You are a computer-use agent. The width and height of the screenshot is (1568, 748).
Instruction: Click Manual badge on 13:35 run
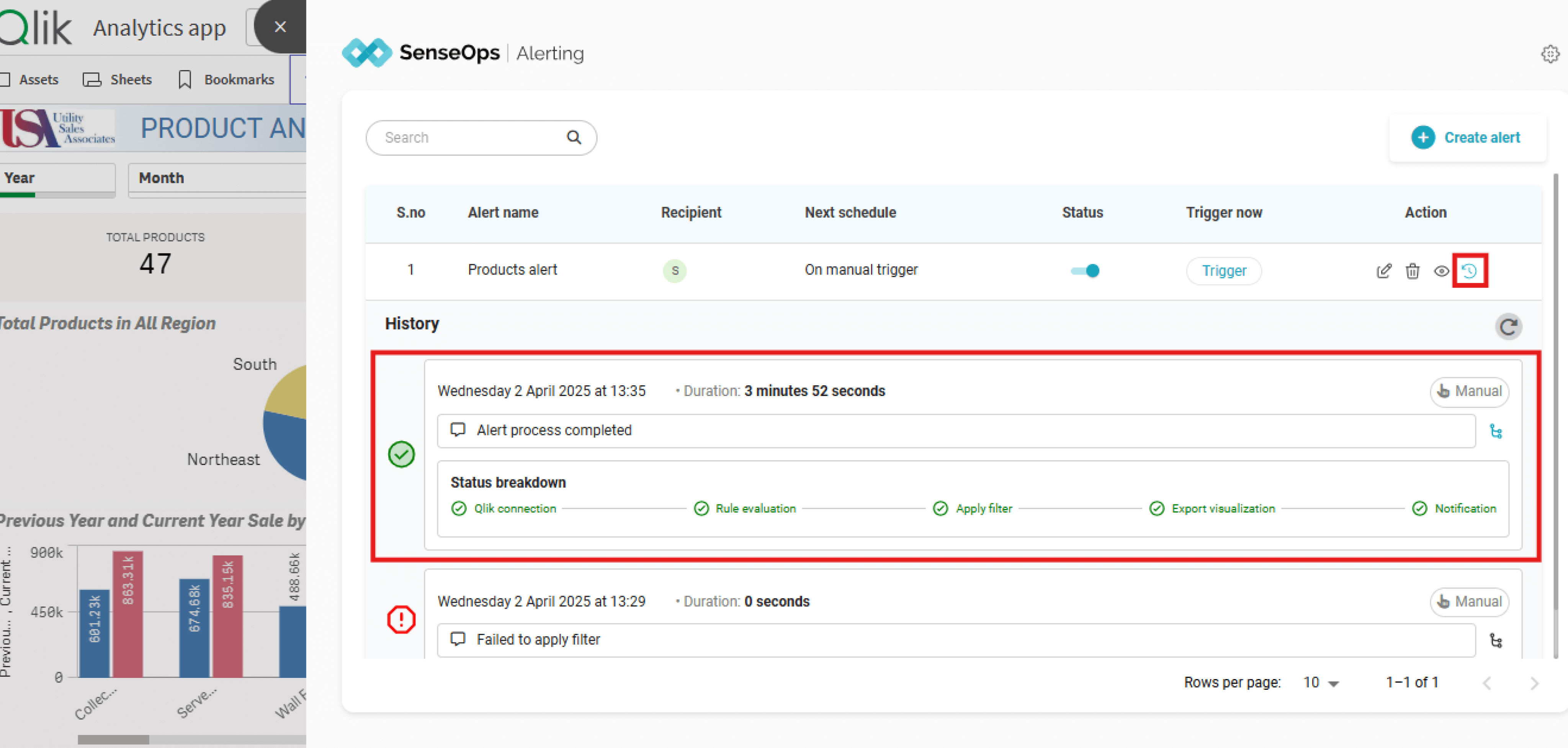[1469, 391]
